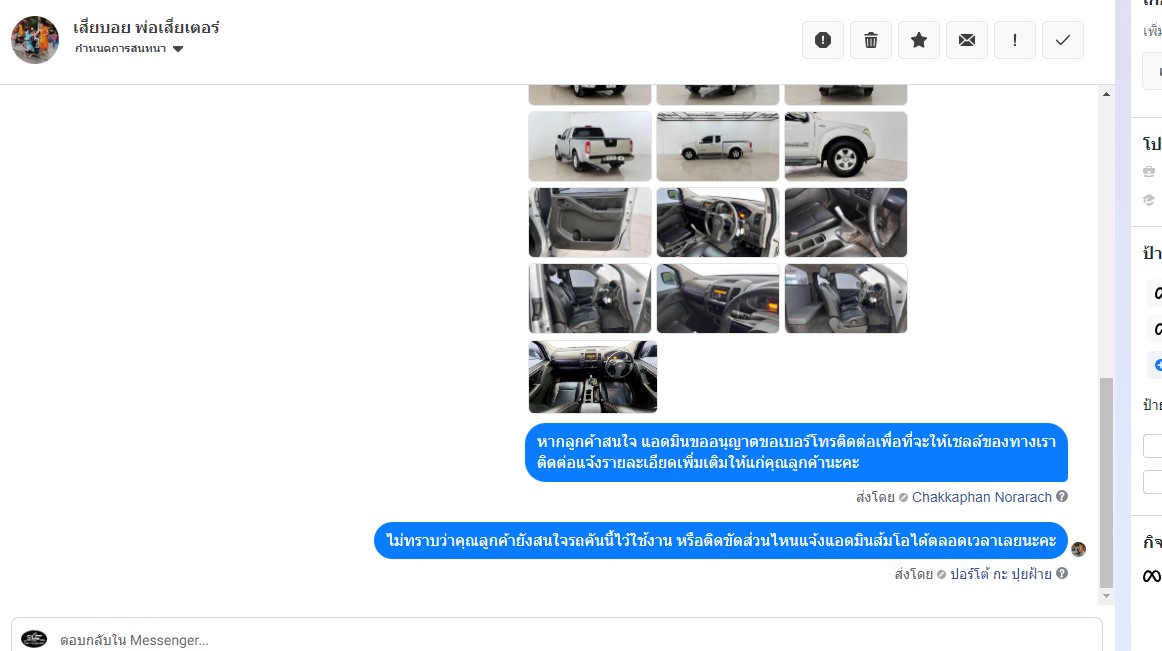
Task: Click help icon next to Chakkaphan Norarach
Action: point(1062,497)
